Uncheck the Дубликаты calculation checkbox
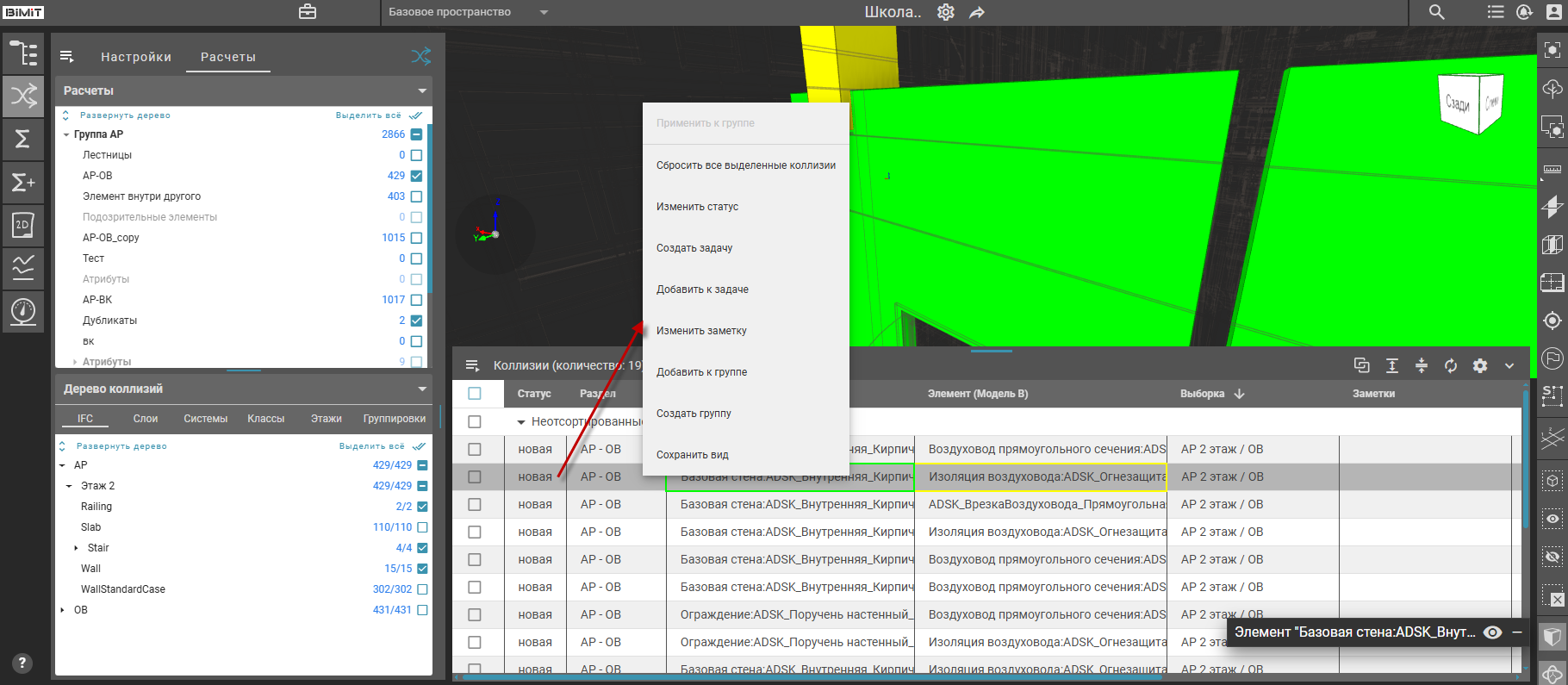This screenshot has width=1568, height=685. (416, 321)
